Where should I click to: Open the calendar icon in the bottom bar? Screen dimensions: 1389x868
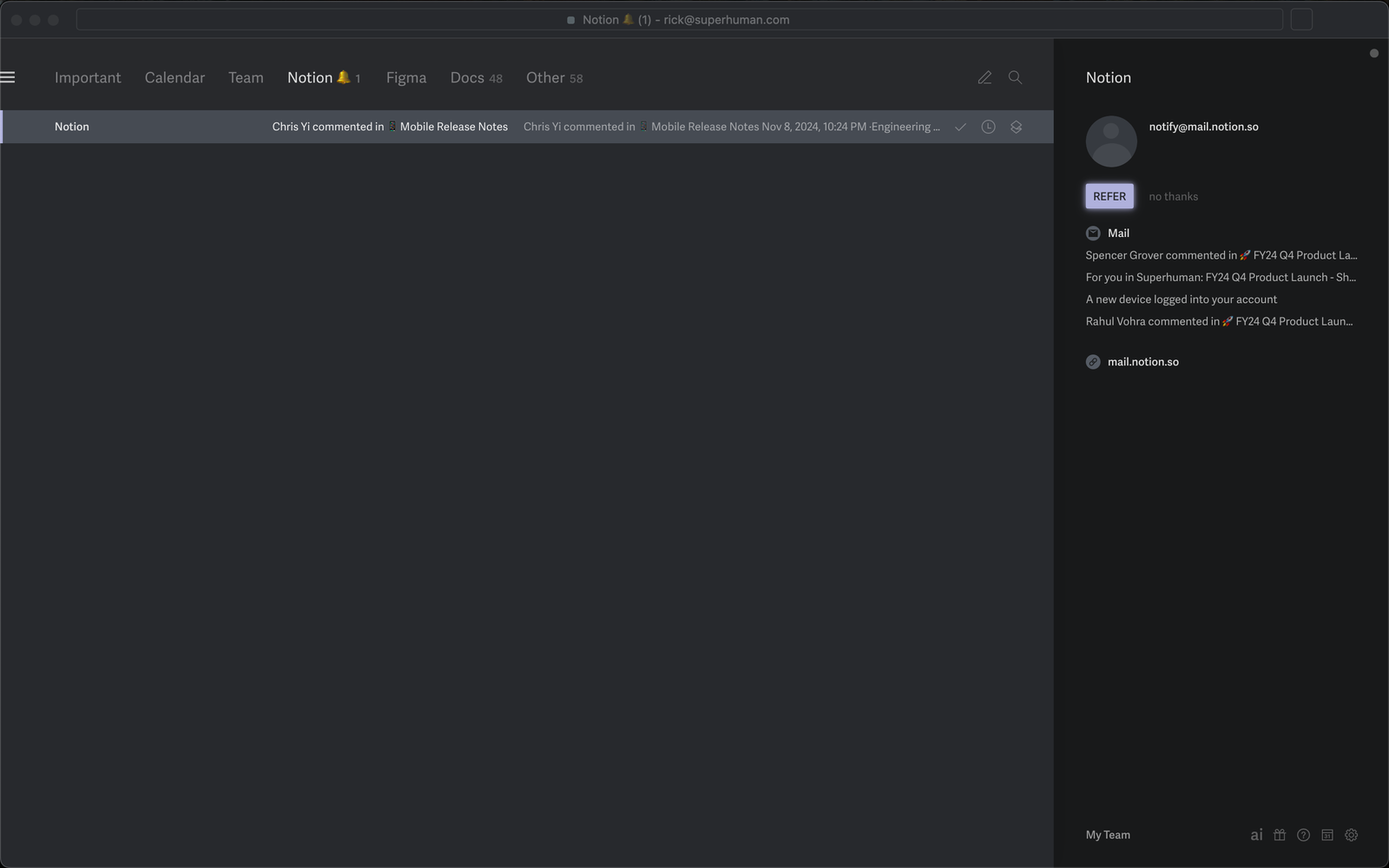[1326, 834]
